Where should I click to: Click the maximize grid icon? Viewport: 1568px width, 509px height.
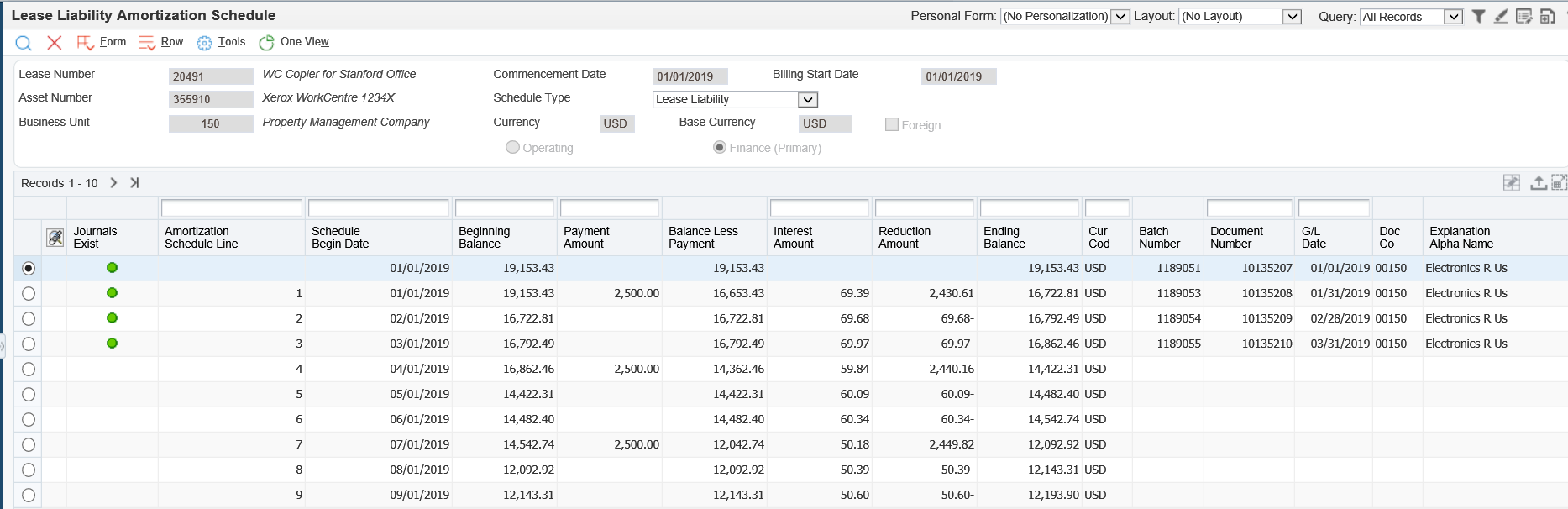(1559, 182)
